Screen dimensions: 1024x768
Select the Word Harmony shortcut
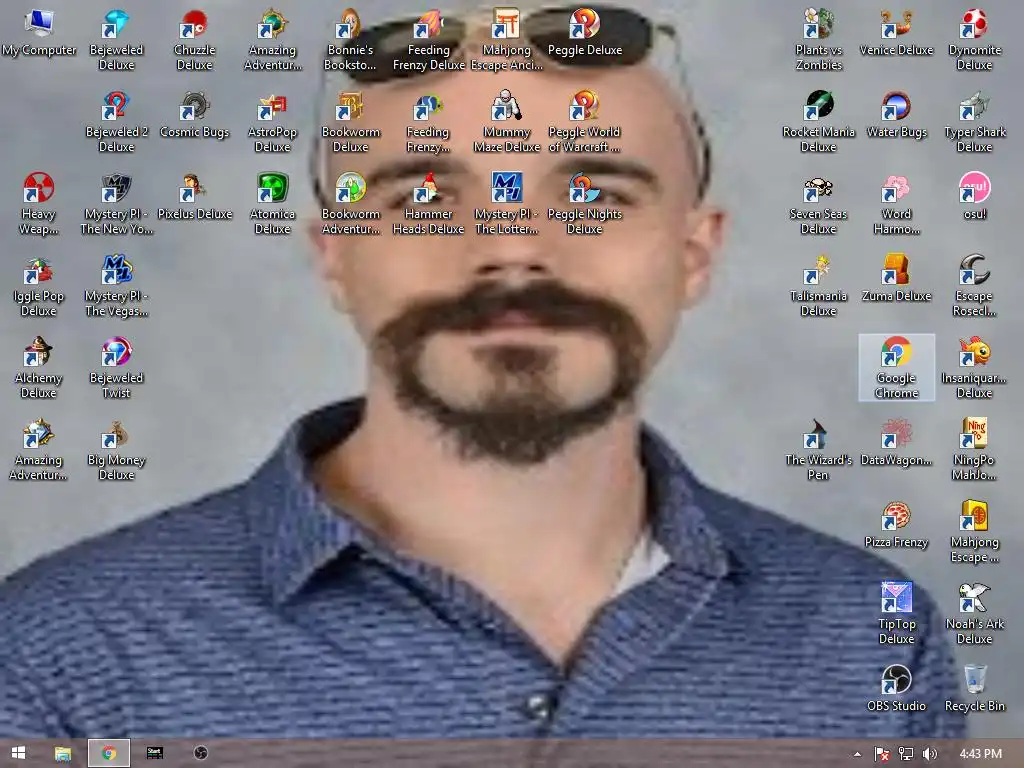click(896, 204)
